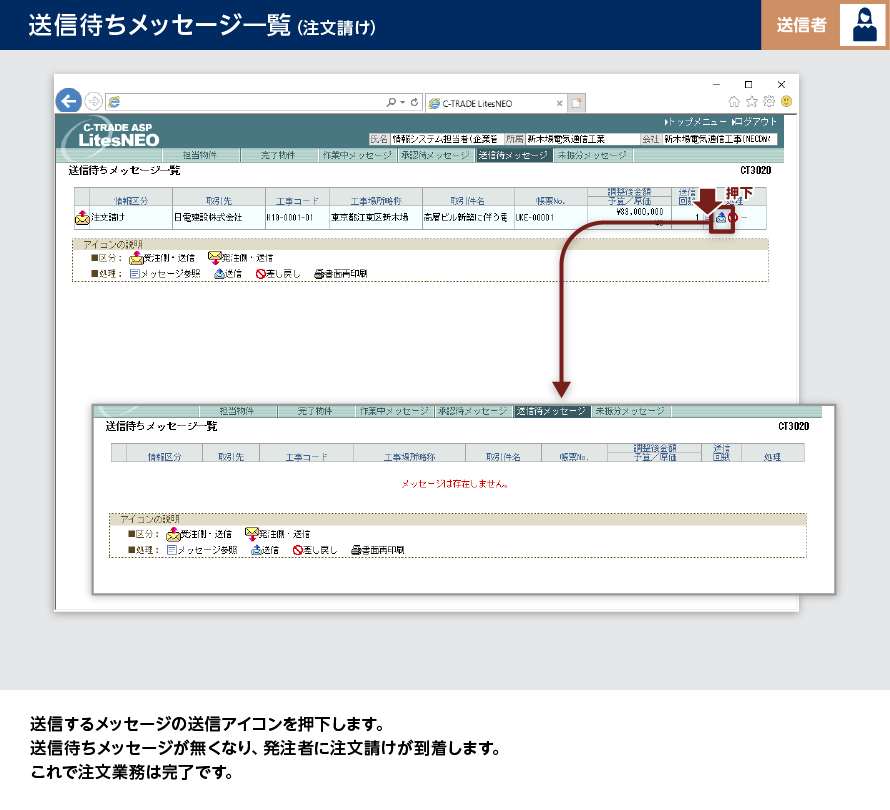This screenshot has width=890, height=810.
Task: Click the browser back arrow button
Action: point(68,100)
